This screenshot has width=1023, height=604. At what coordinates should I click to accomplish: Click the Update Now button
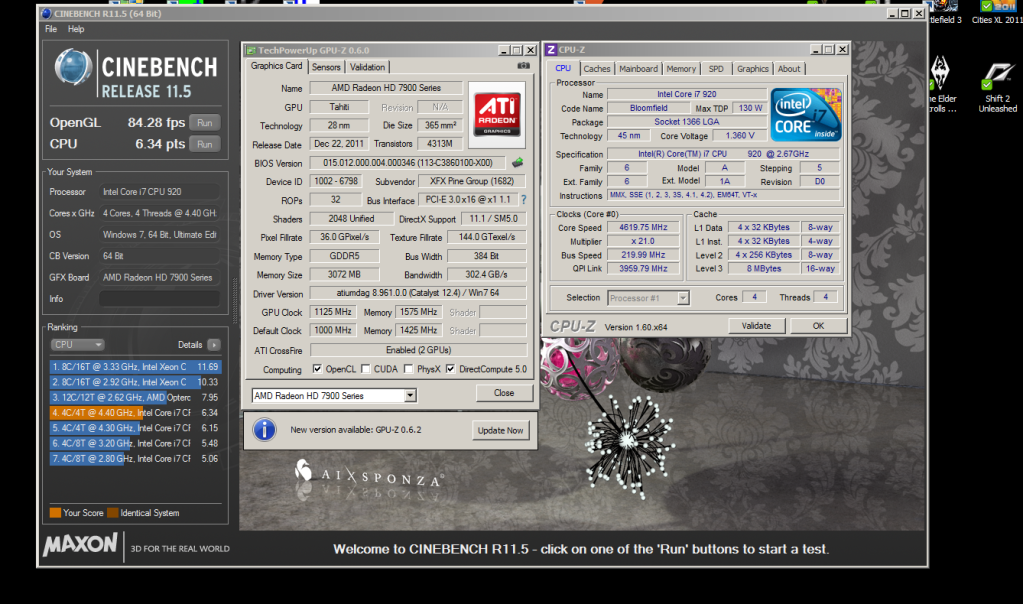click(x=500, y=430)
